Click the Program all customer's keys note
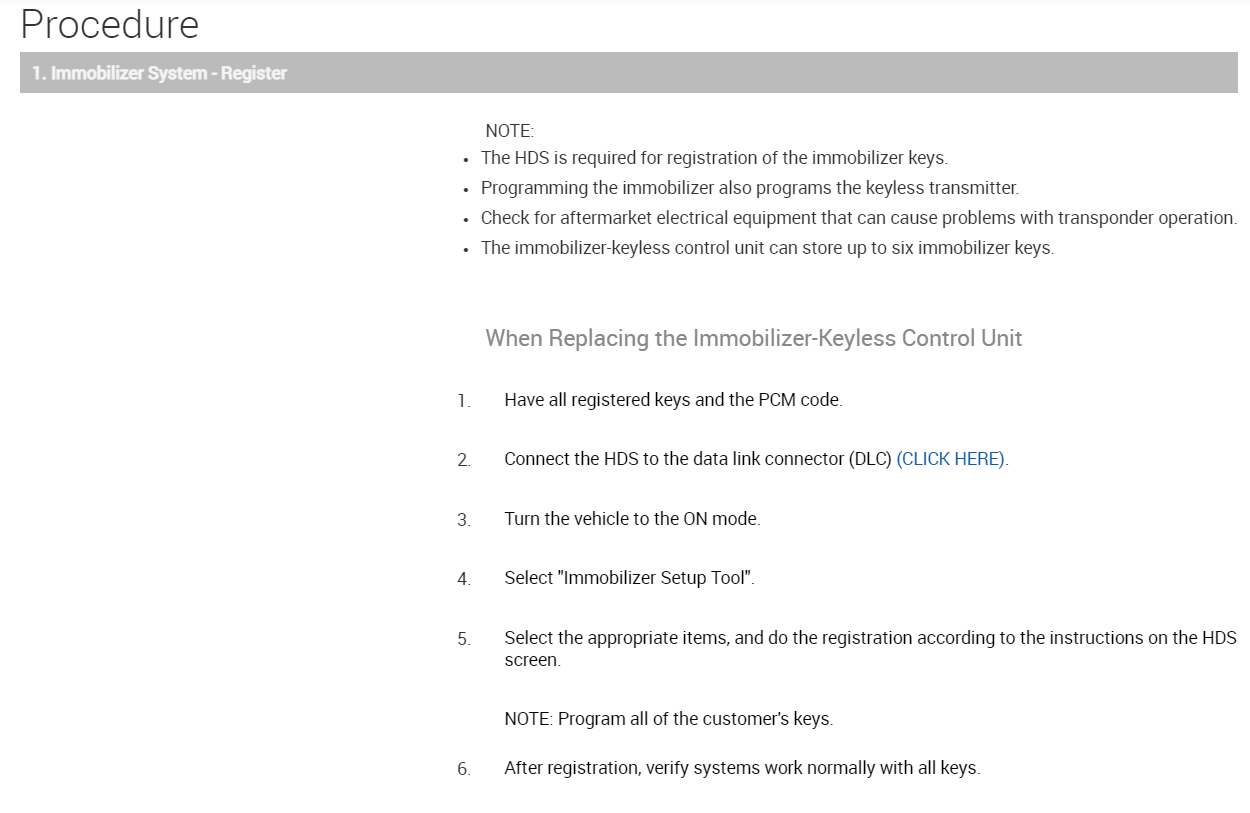 tap(668, 719)
